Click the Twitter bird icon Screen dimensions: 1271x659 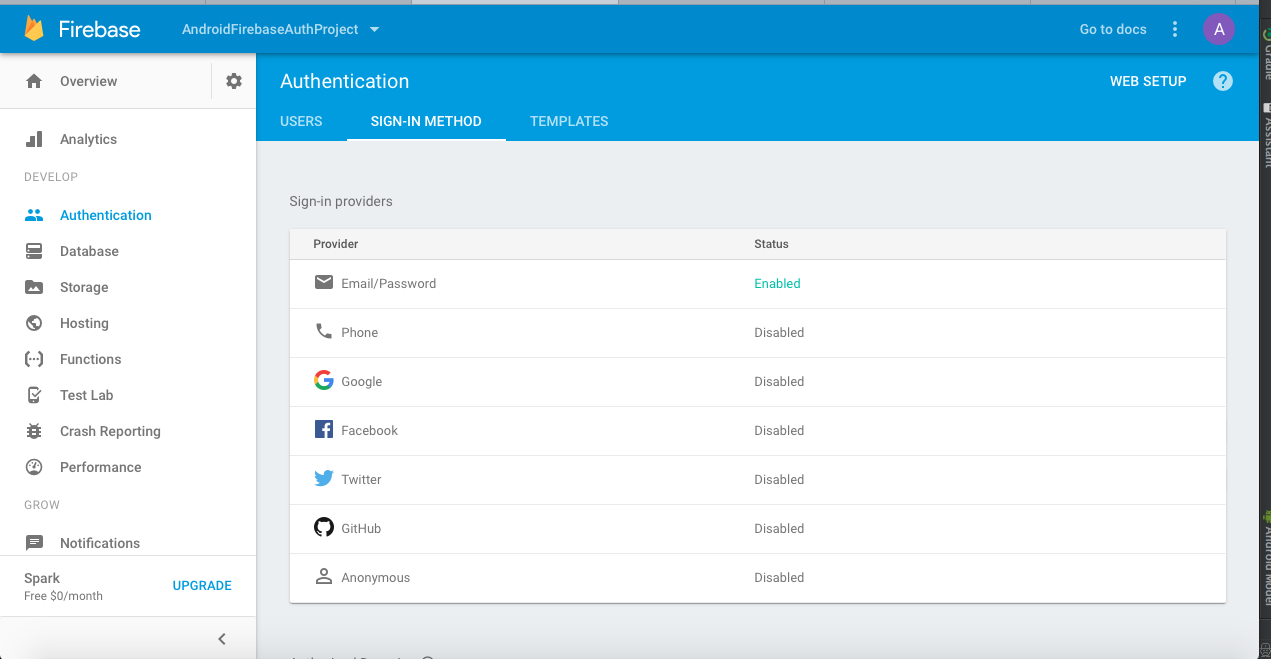tap(323, 478)
